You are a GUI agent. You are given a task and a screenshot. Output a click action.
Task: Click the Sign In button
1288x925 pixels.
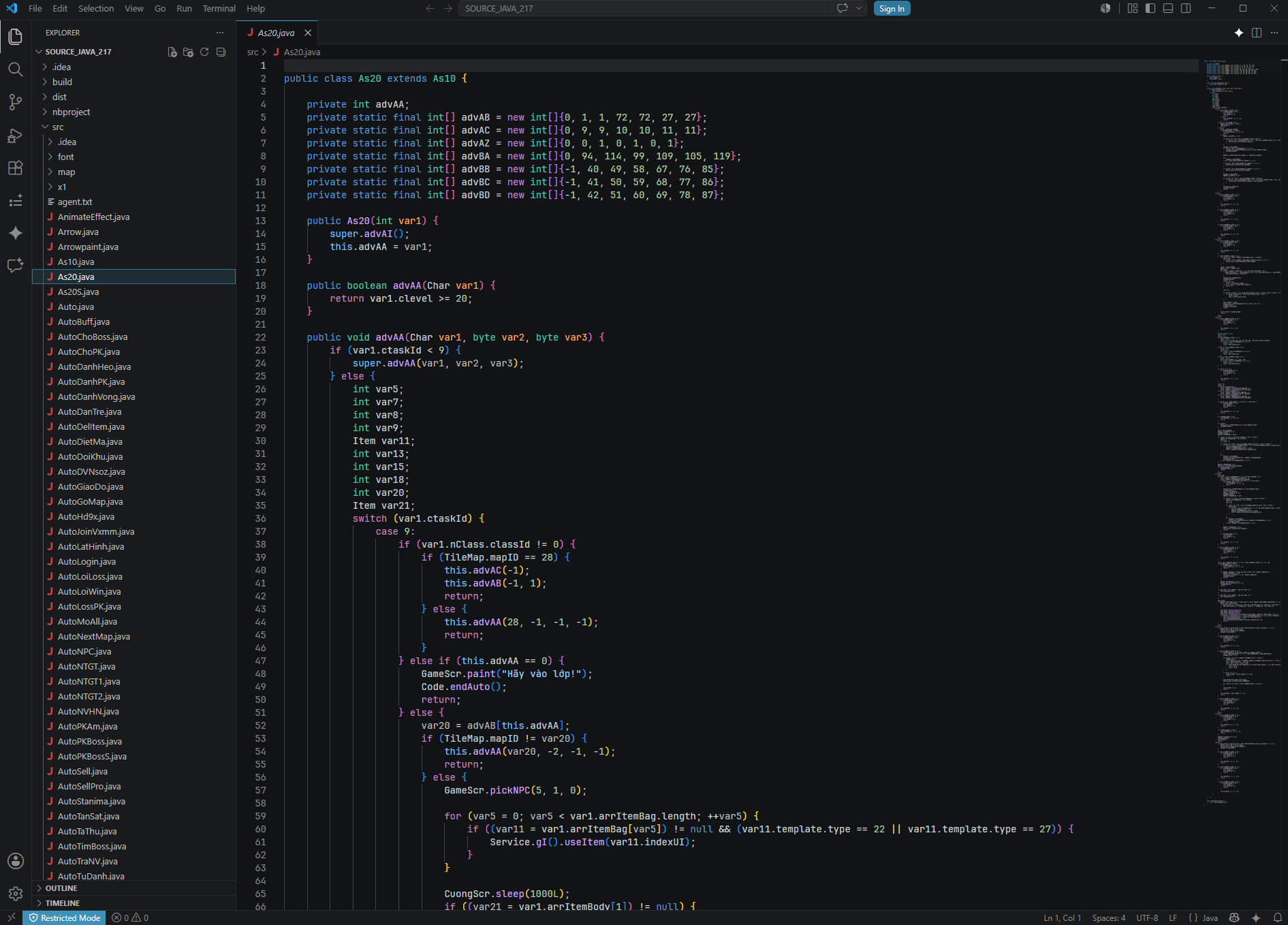[x=892, y=8]
